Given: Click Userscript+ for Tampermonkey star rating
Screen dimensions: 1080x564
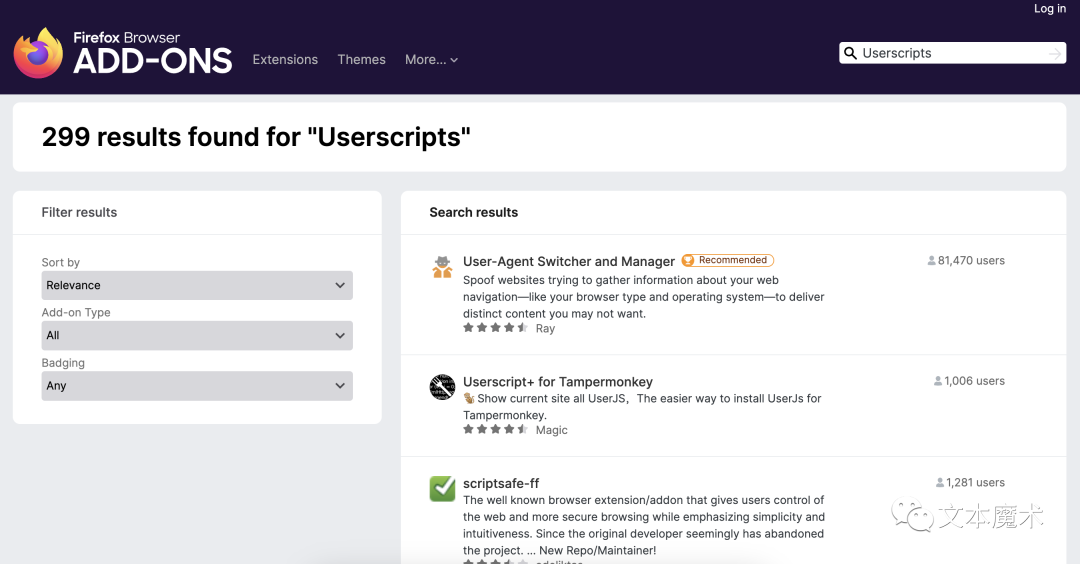Looking at the screenshot, I should click(495, 429).
